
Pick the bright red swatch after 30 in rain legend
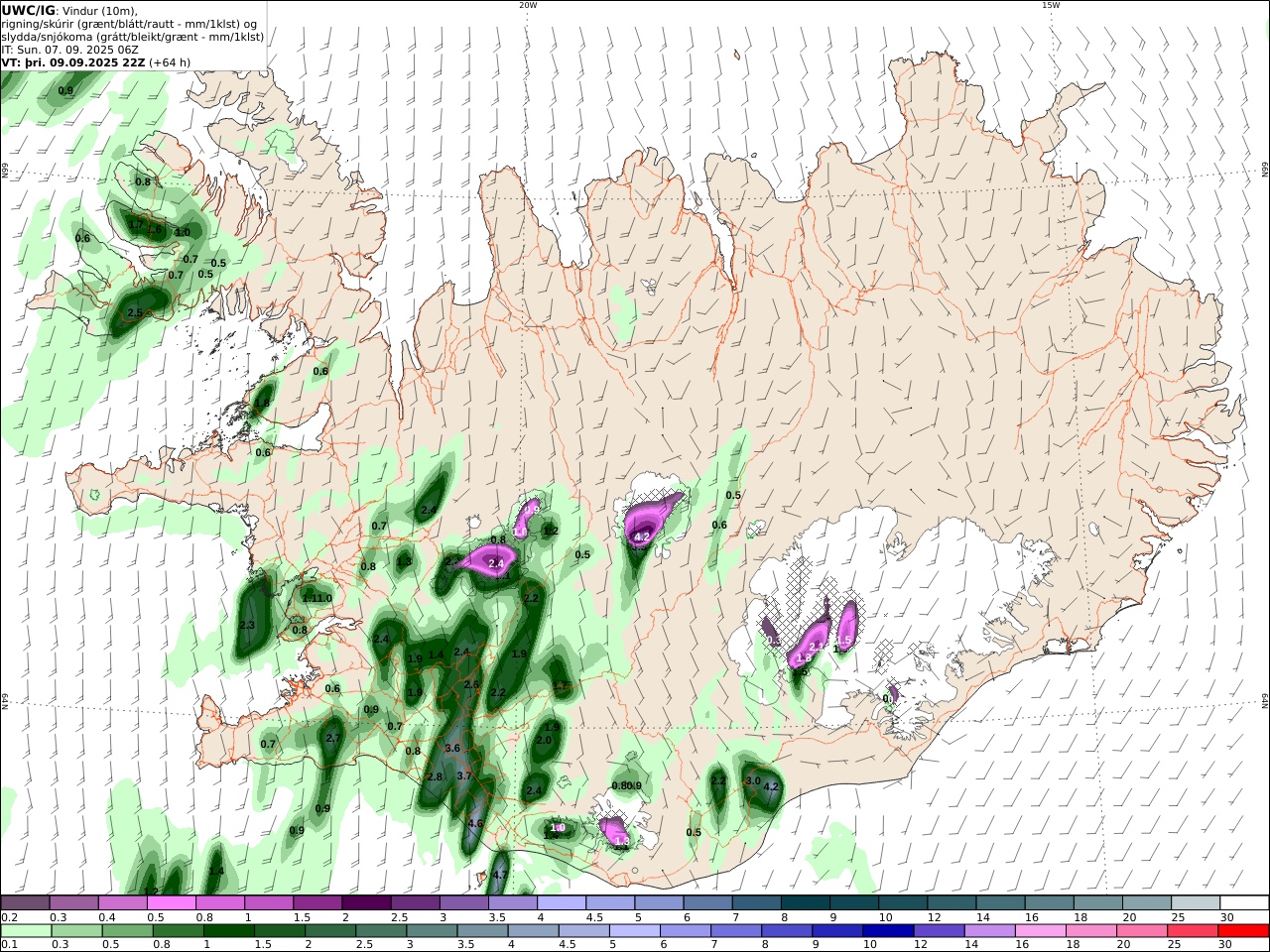1245,931
